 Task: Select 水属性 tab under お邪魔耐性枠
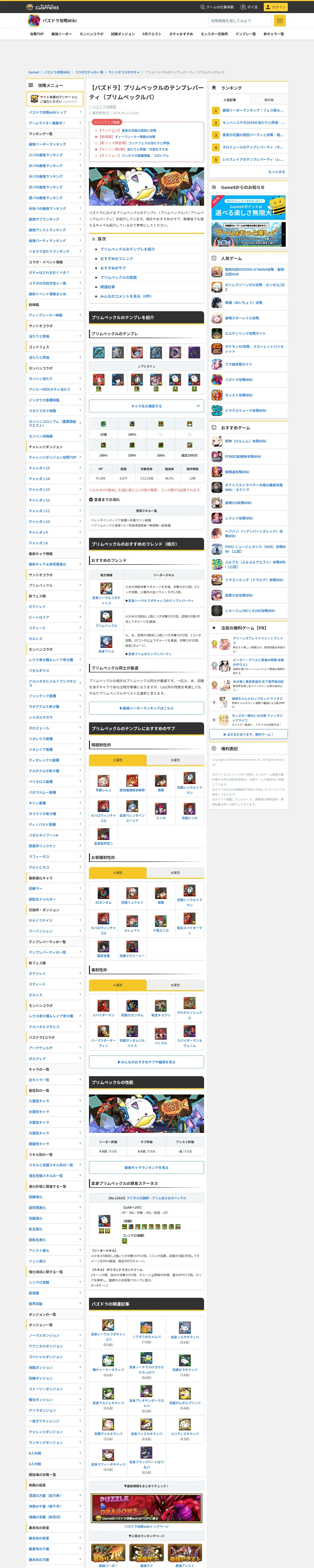coord(175,872)
